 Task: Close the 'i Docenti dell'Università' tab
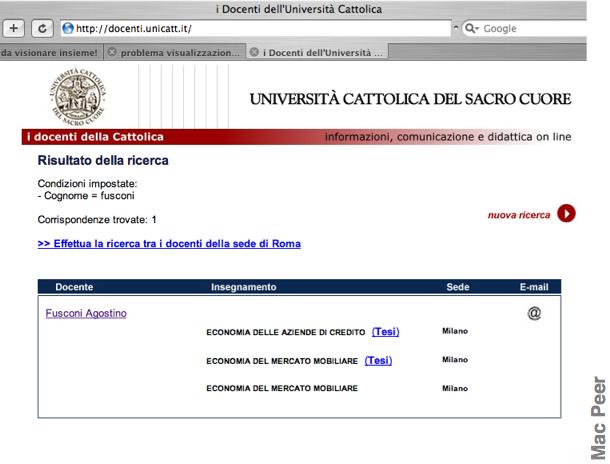254,52
